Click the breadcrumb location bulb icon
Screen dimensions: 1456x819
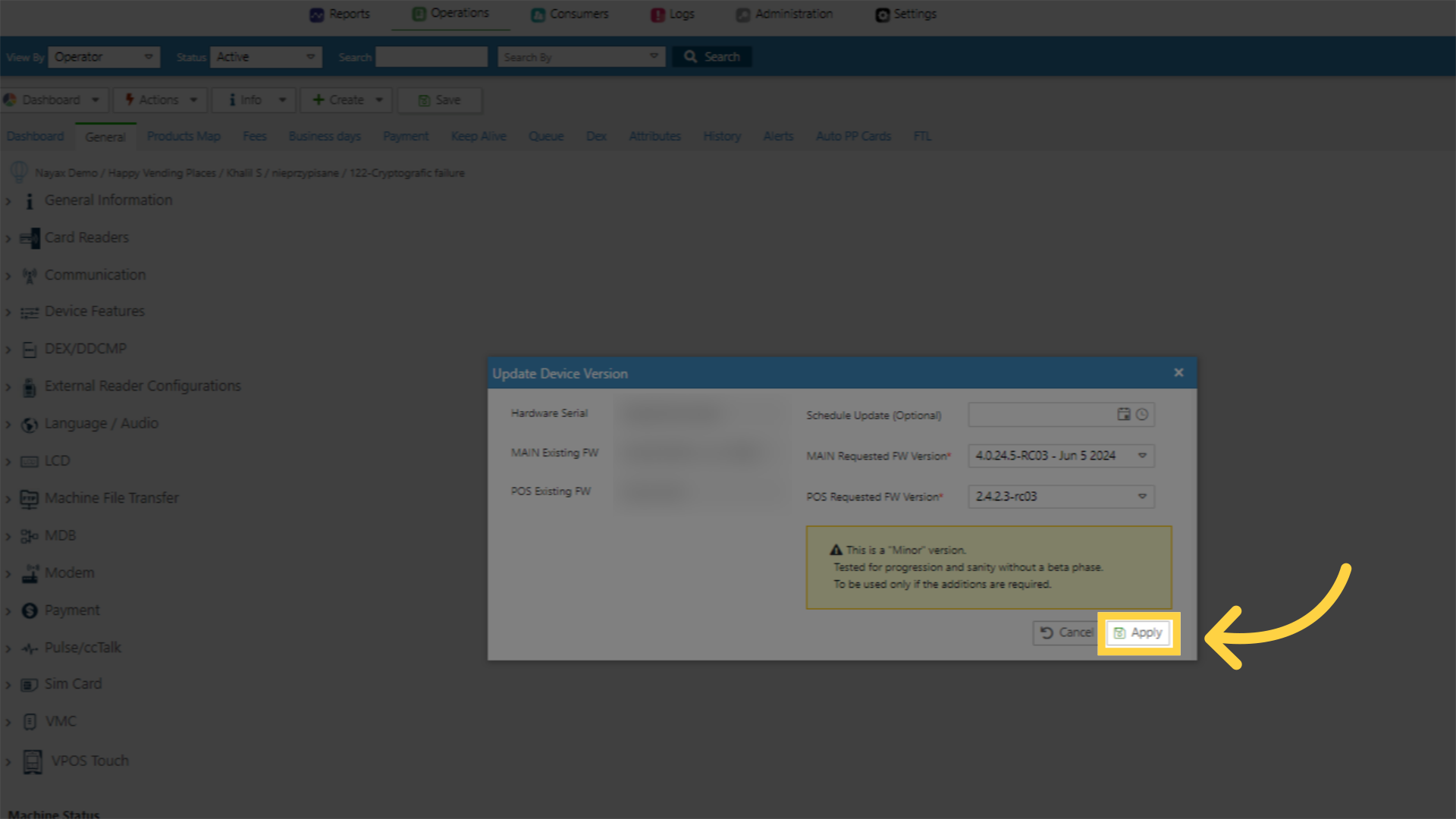(19, 172)
